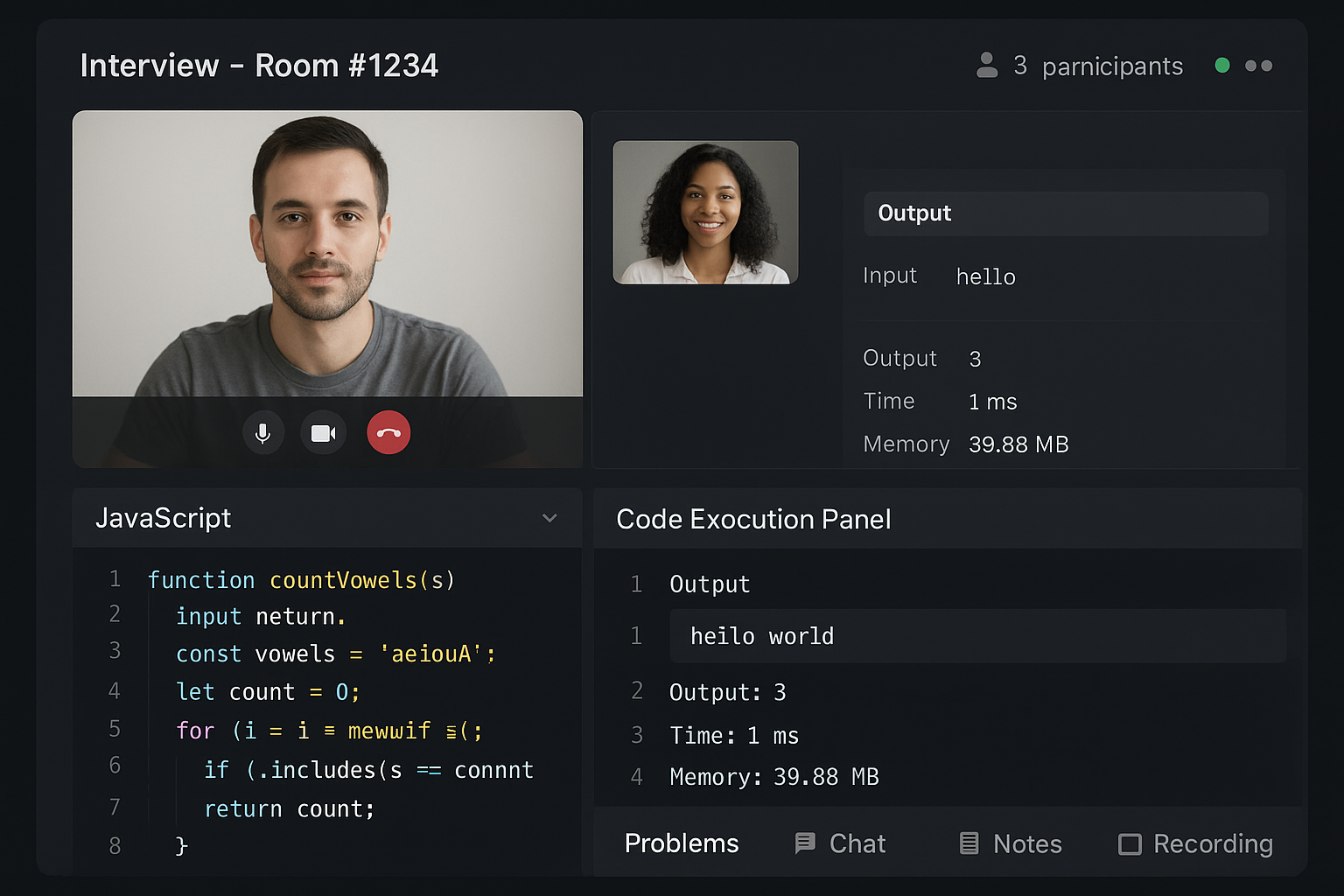Click the green connection status dot

coord(1222,66)
